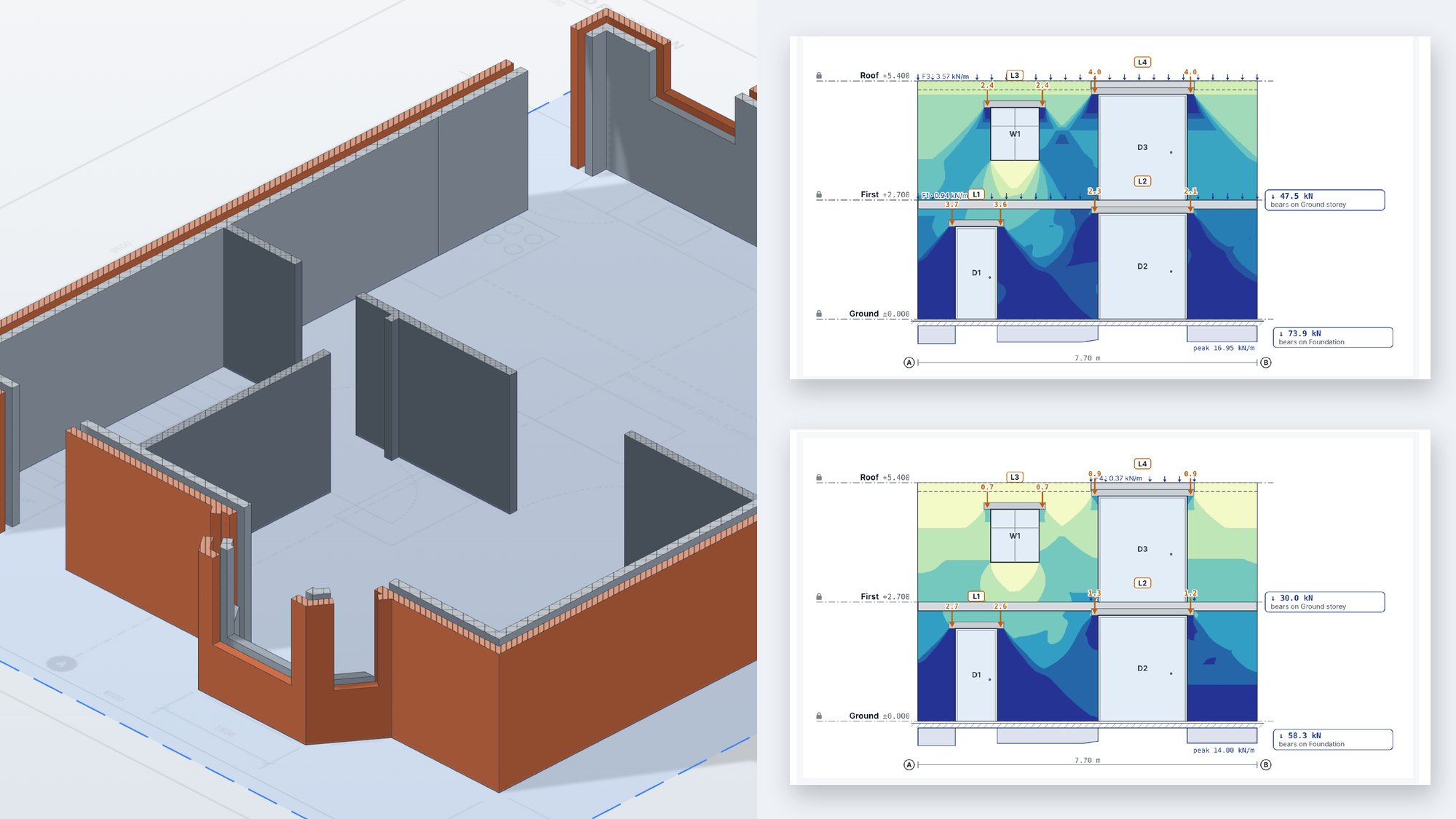Toggle Roof level lock in upper analysis panel

point(819,76)
